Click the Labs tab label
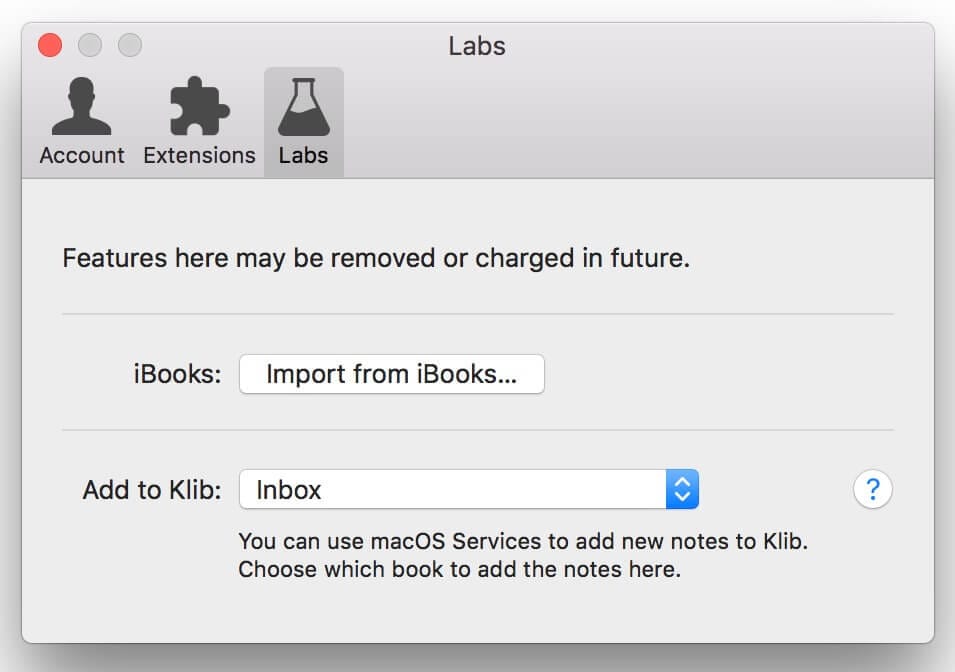The image size is (955, 672). [x=303, y=156]
